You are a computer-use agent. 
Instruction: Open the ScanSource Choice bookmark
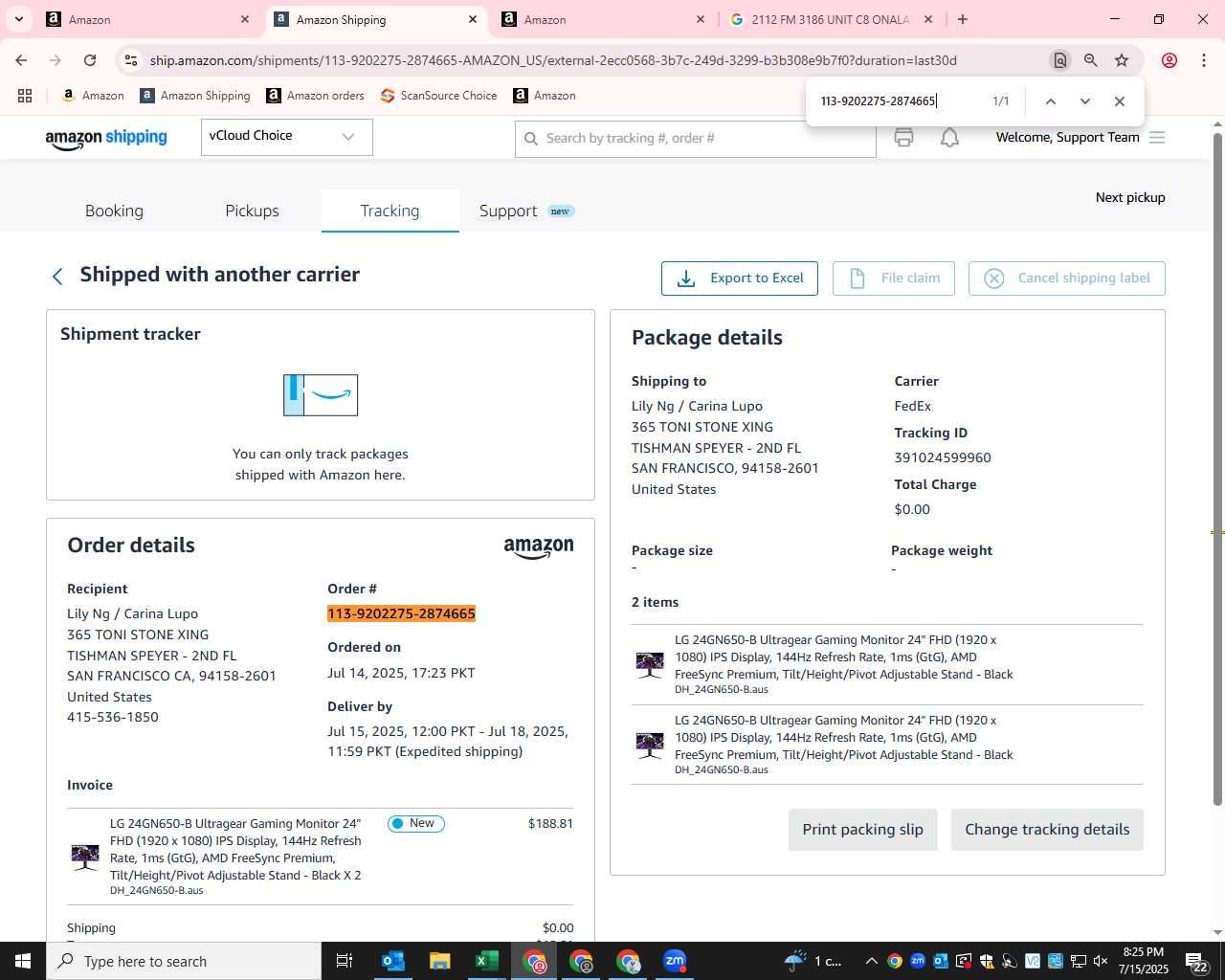pos(439,96)
